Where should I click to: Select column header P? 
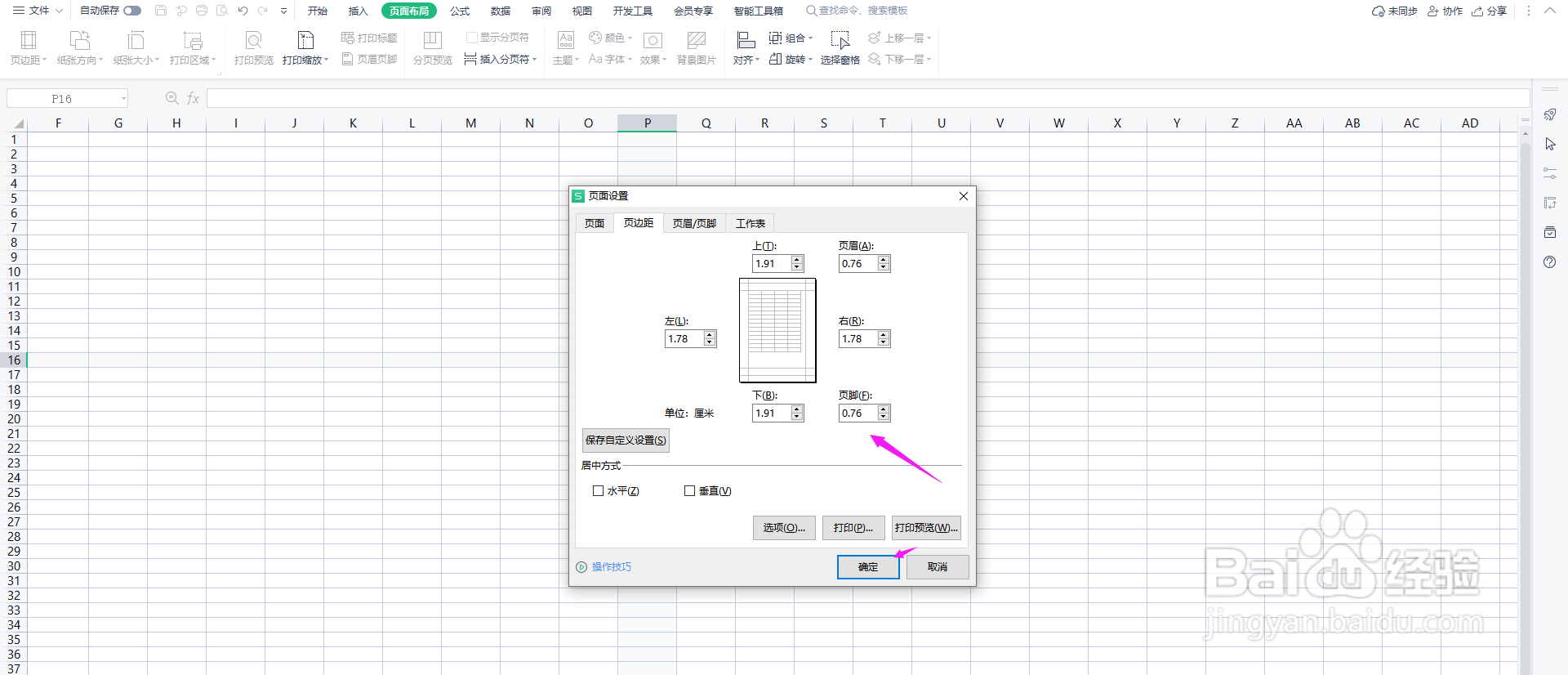pyautogui.click(x=647, y=123)
